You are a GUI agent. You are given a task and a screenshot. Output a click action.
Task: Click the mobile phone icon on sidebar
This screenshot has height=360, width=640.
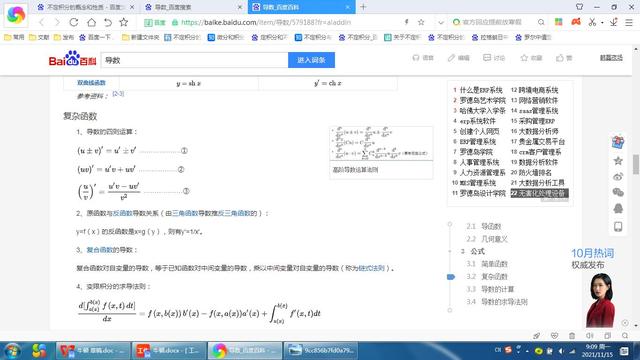coord(618,227)
